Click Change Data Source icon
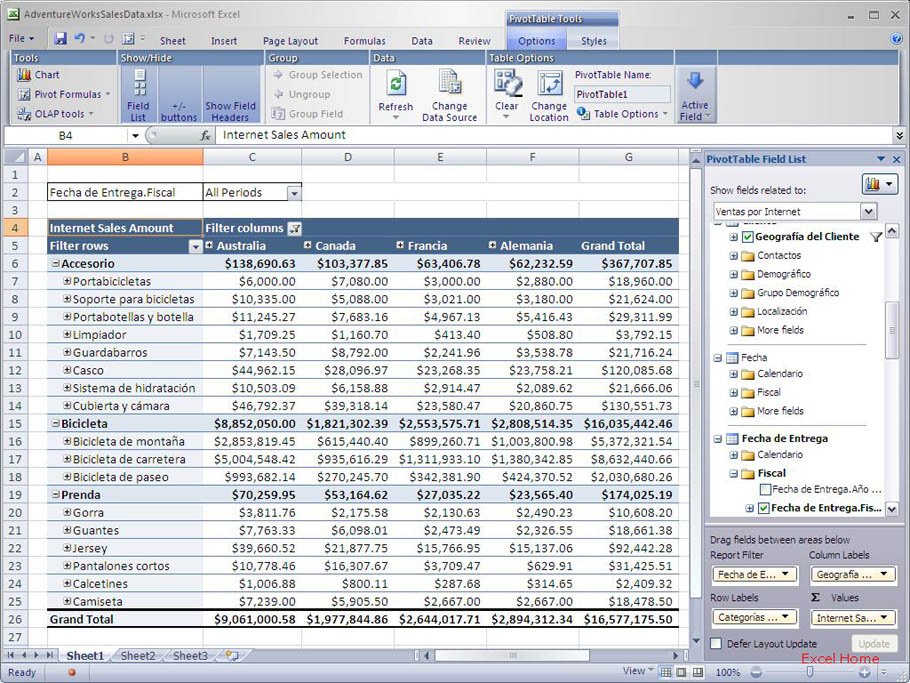The height and width of the screenshot is (683, 910). (450, 83)
